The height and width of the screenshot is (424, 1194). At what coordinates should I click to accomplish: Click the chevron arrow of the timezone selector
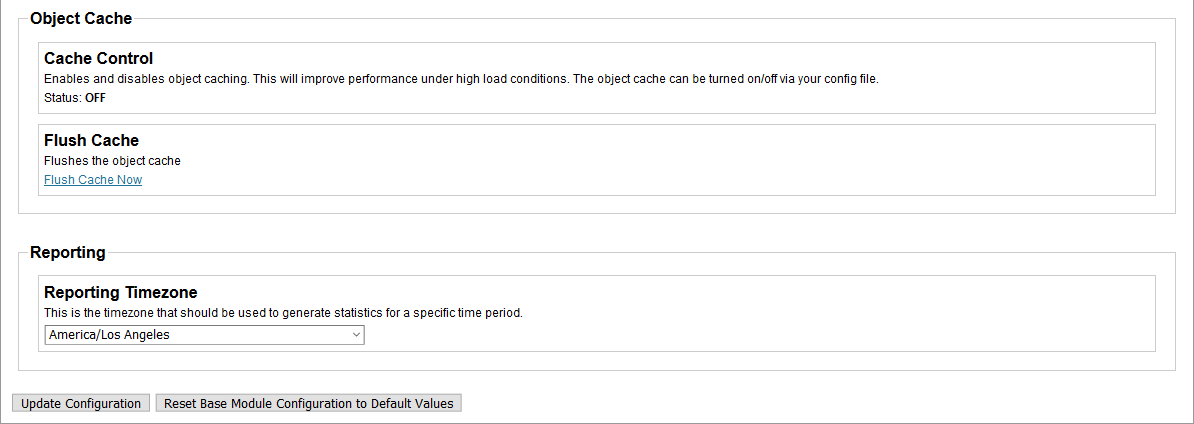coord(357,335)
